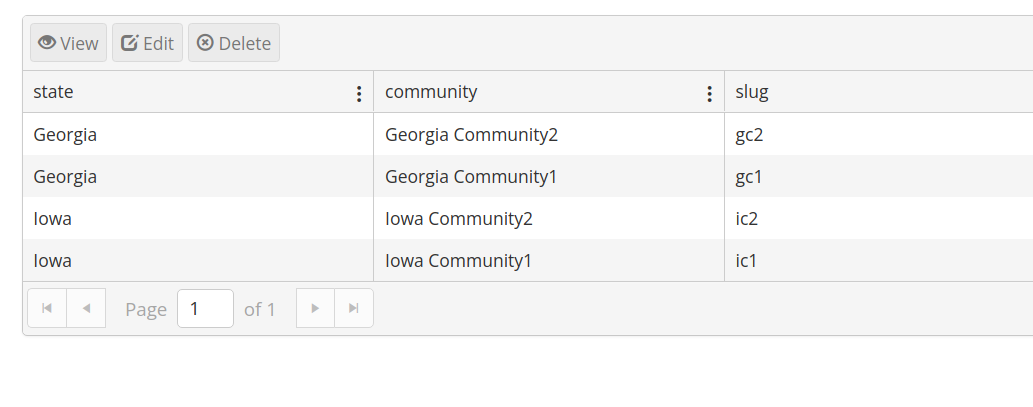Sort by the community column header
This screenshot has width=1033, height=407.
(431, 92)
